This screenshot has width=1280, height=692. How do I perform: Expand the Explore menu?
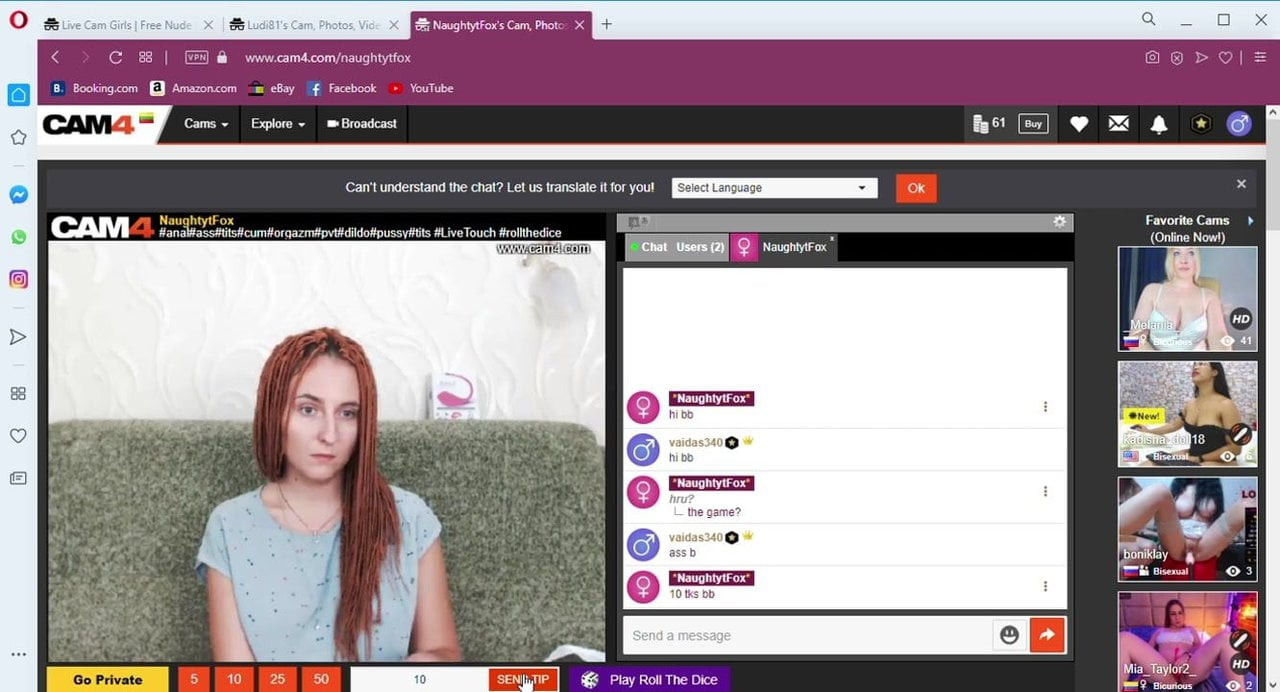coord(278,124)
